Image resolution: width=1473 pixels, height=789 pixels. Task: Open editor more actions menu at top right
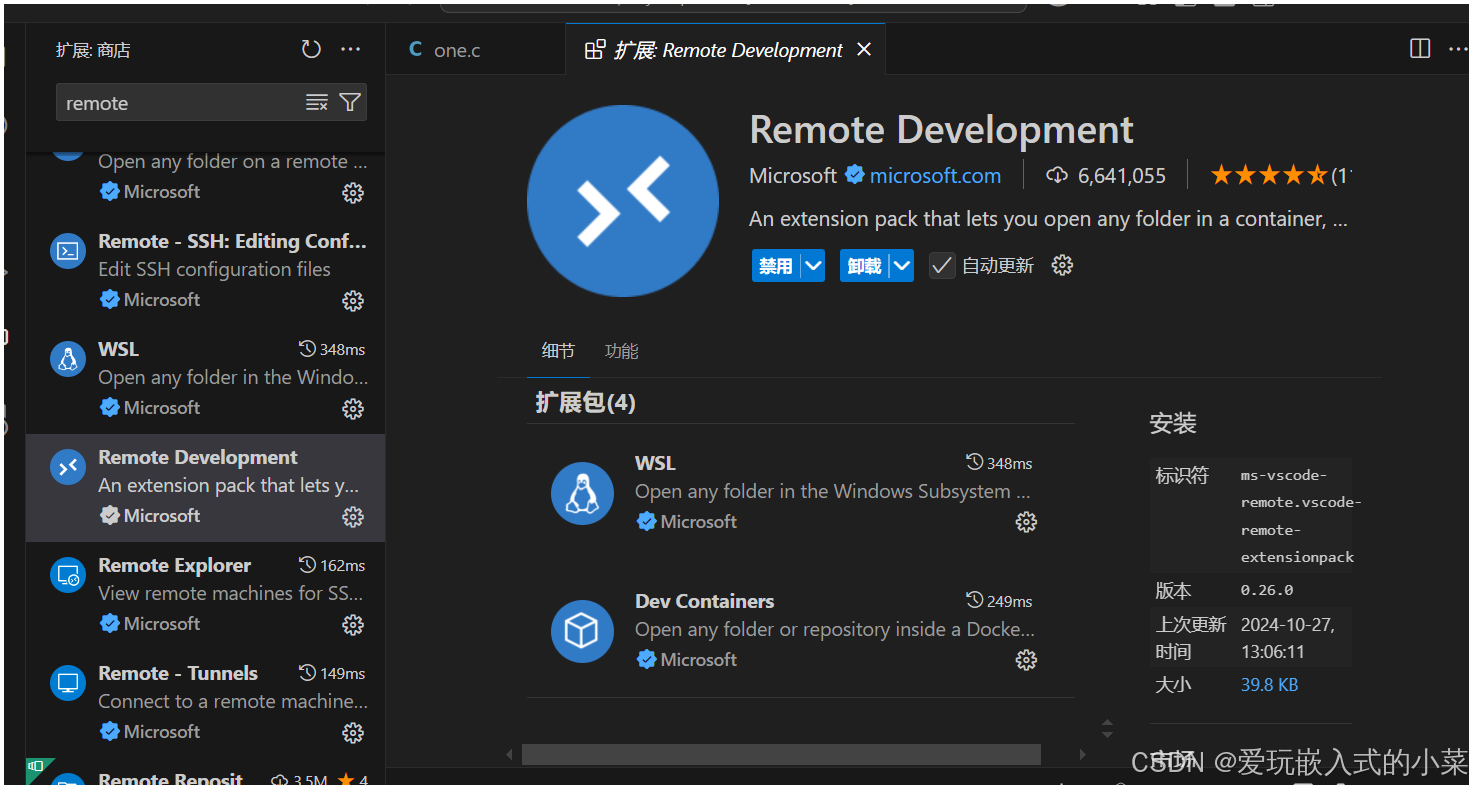click(x=1458, y=49)
